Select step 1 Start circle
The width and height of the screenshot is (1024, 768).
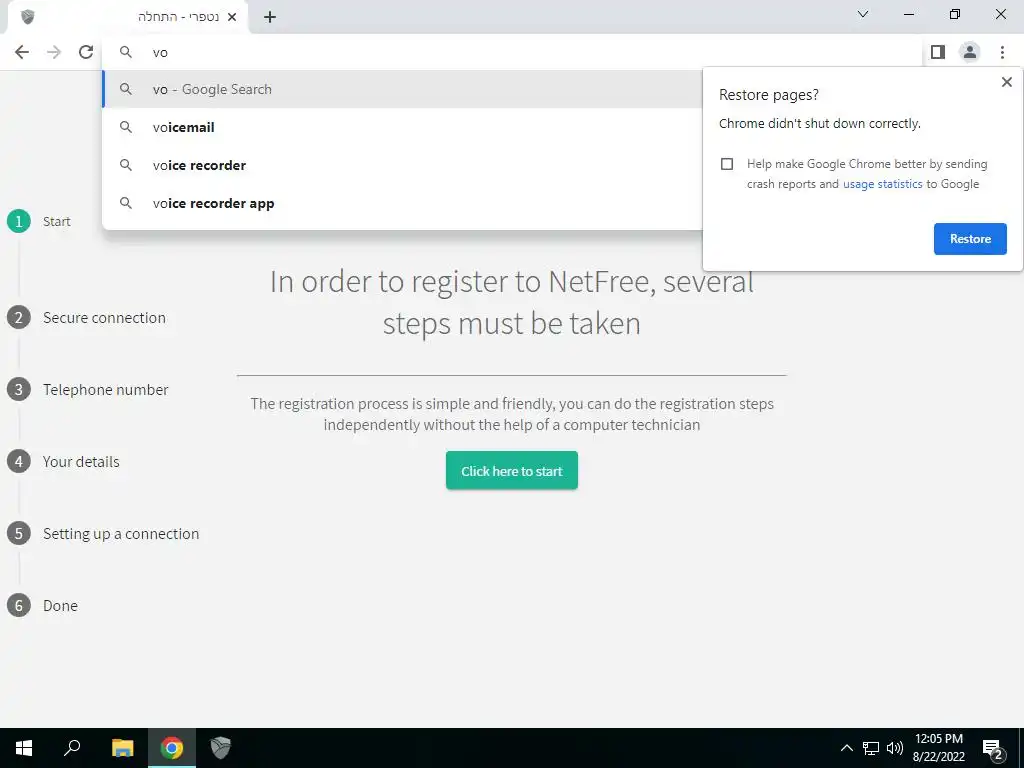click(x=19, y=221)
